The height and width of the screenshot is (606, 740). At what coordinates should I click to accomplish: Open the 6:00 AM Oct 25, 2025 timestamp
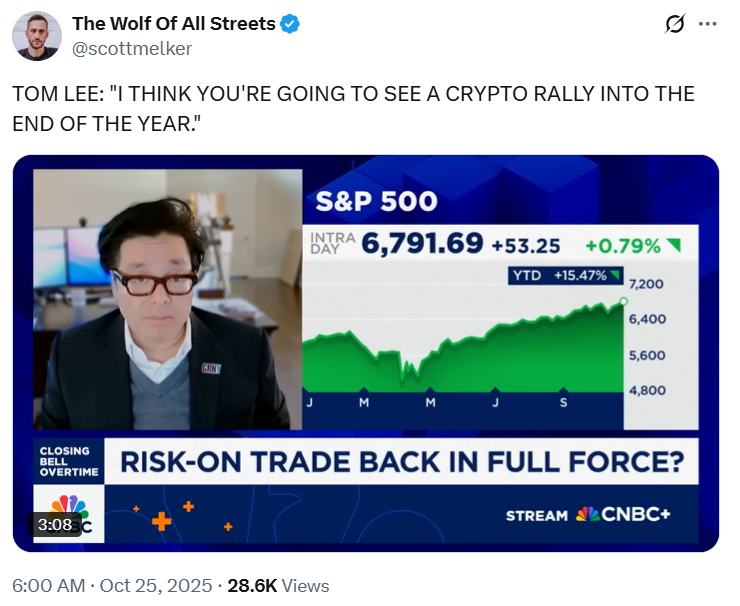pyautogui.click(x=111, y=585)
